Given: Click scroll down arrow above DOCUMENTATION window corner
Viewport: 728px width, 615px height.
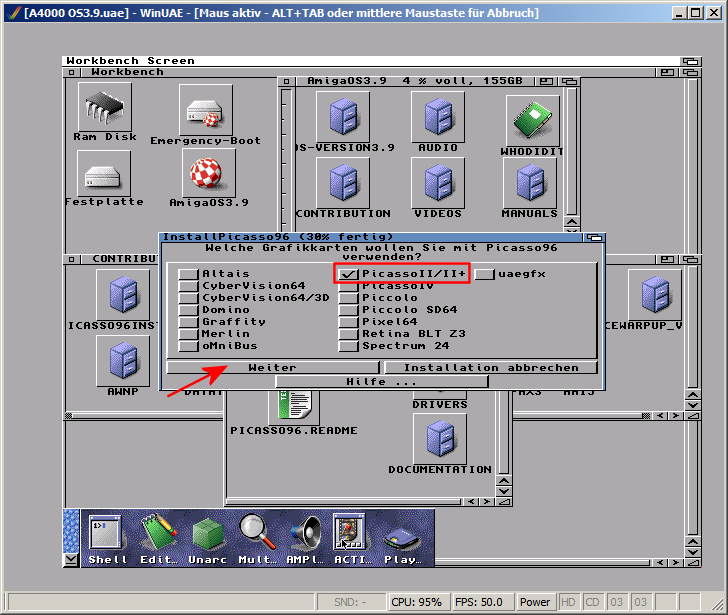Looking at the screenshot, I should click(504, 491).
